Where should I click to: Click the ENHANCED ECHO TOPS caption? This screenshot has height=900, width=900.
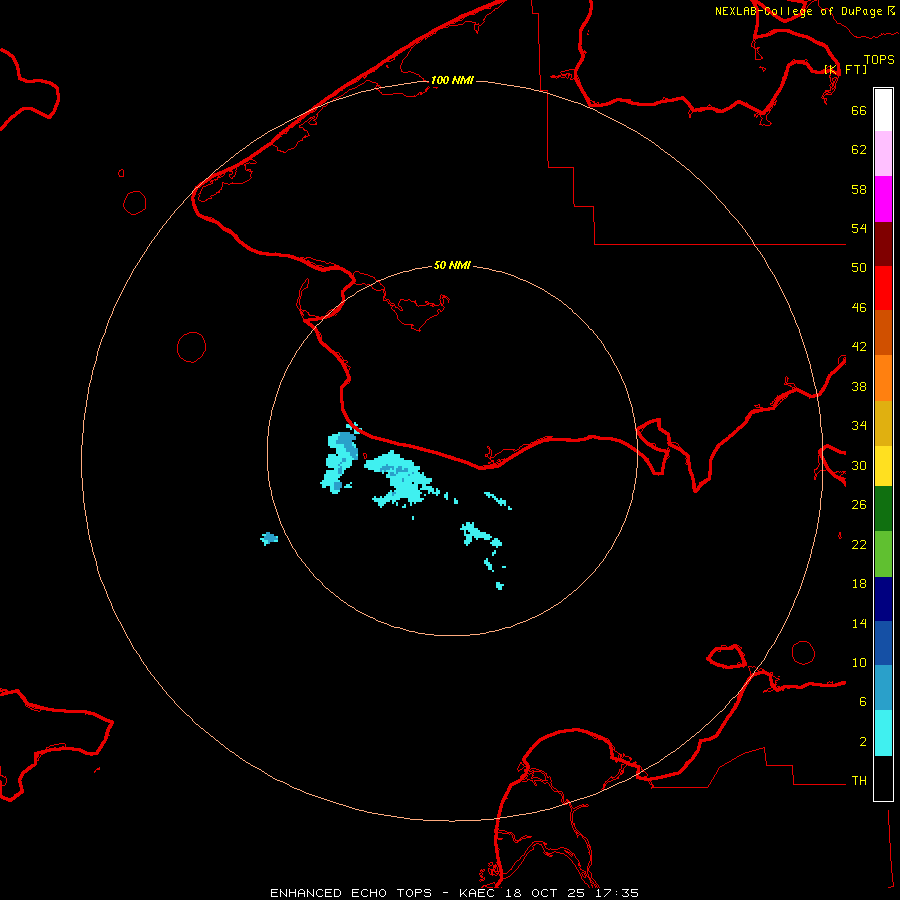click(x=351, y=893)
